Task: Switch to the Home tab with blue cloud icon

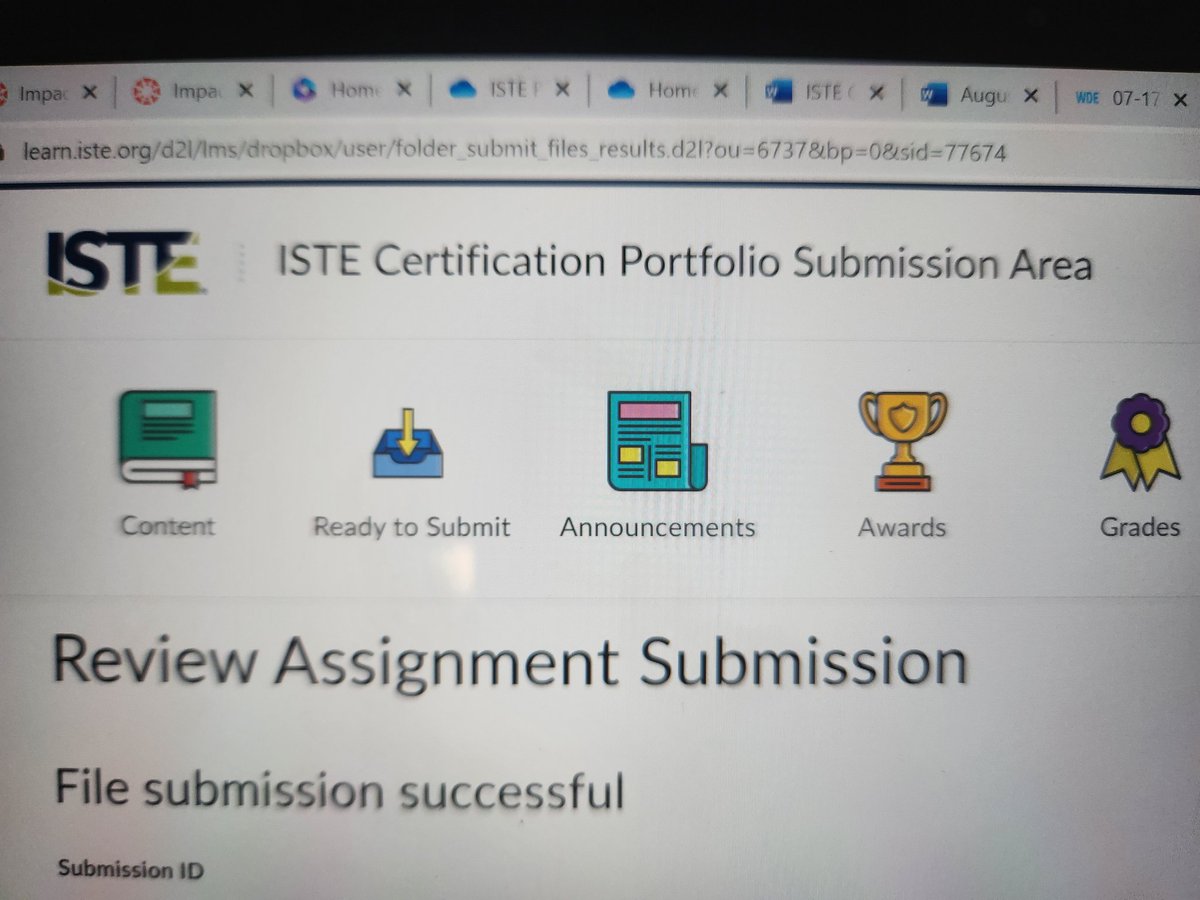Action: pos(652,91)
